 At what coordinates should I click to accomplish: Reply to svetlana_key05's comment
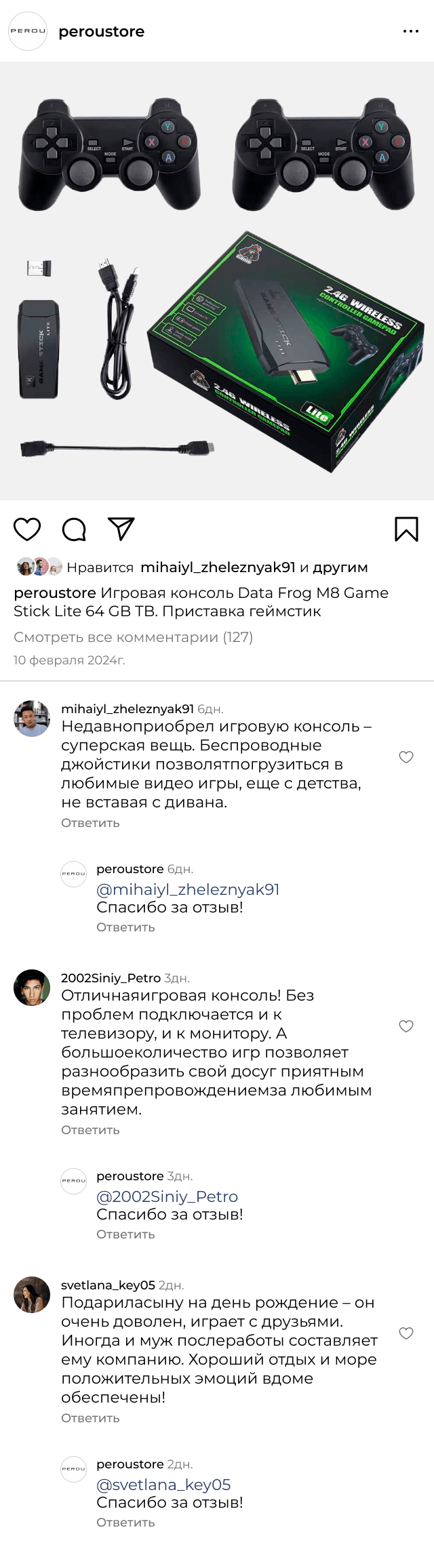[x=90, y=1418]
